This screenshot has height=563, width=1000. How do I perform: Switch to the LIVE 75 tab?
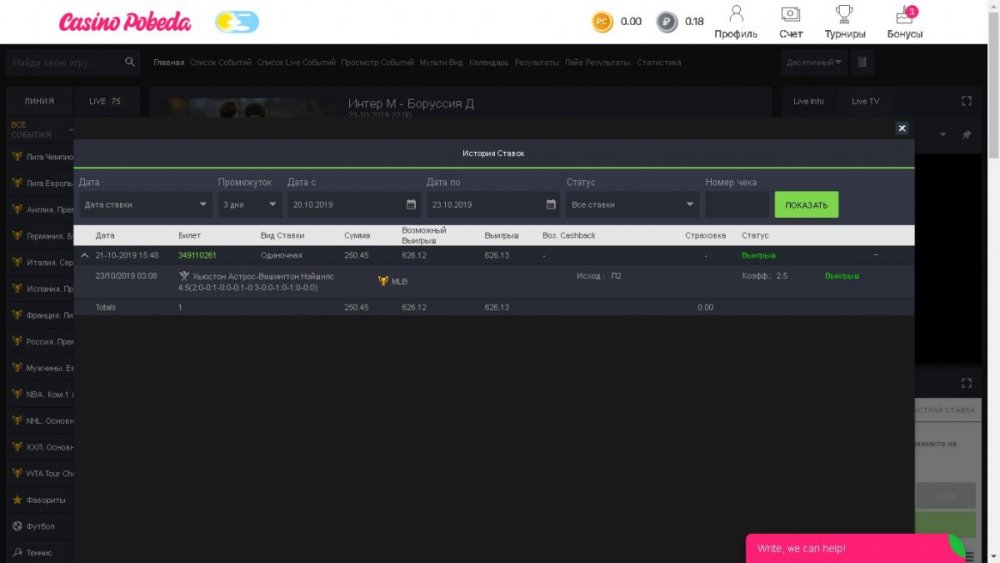104,101
